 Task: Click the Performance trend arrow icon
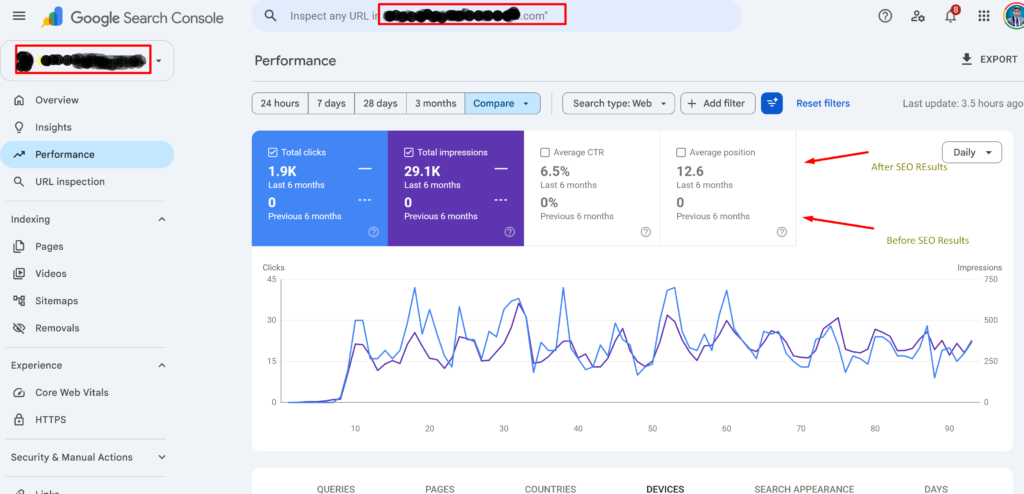point(20,155)
